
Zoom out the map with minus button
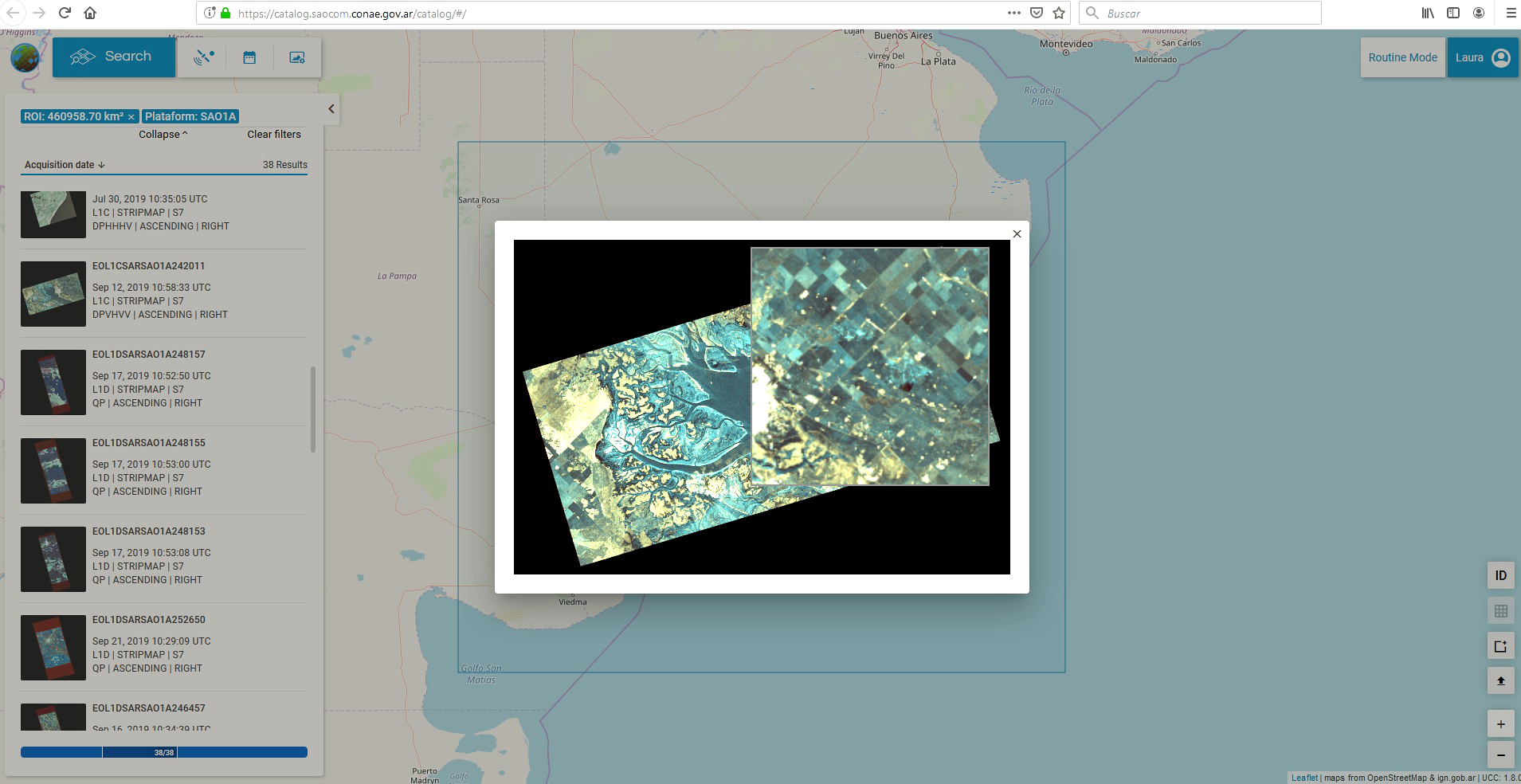pyautogui.click(x=1500, y=755)
